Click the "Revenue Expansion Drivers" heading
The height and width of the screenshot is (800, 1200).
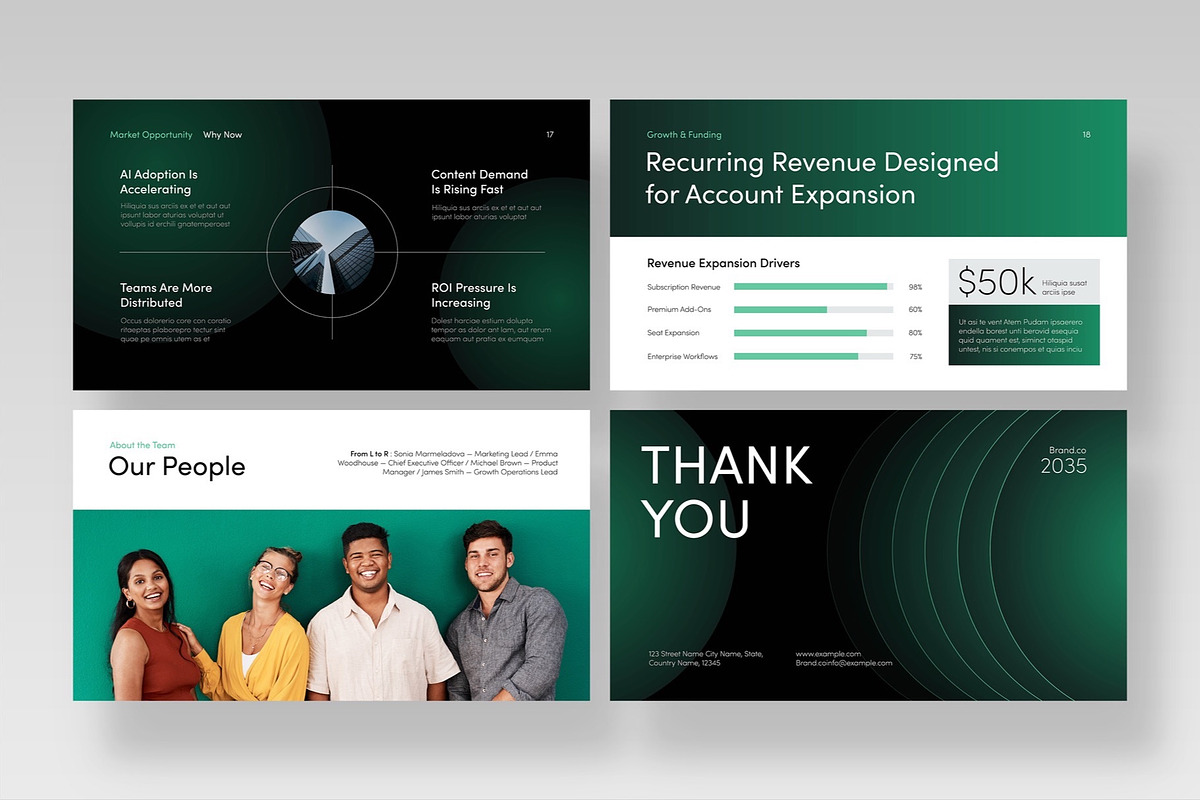[x=723, y=264]
